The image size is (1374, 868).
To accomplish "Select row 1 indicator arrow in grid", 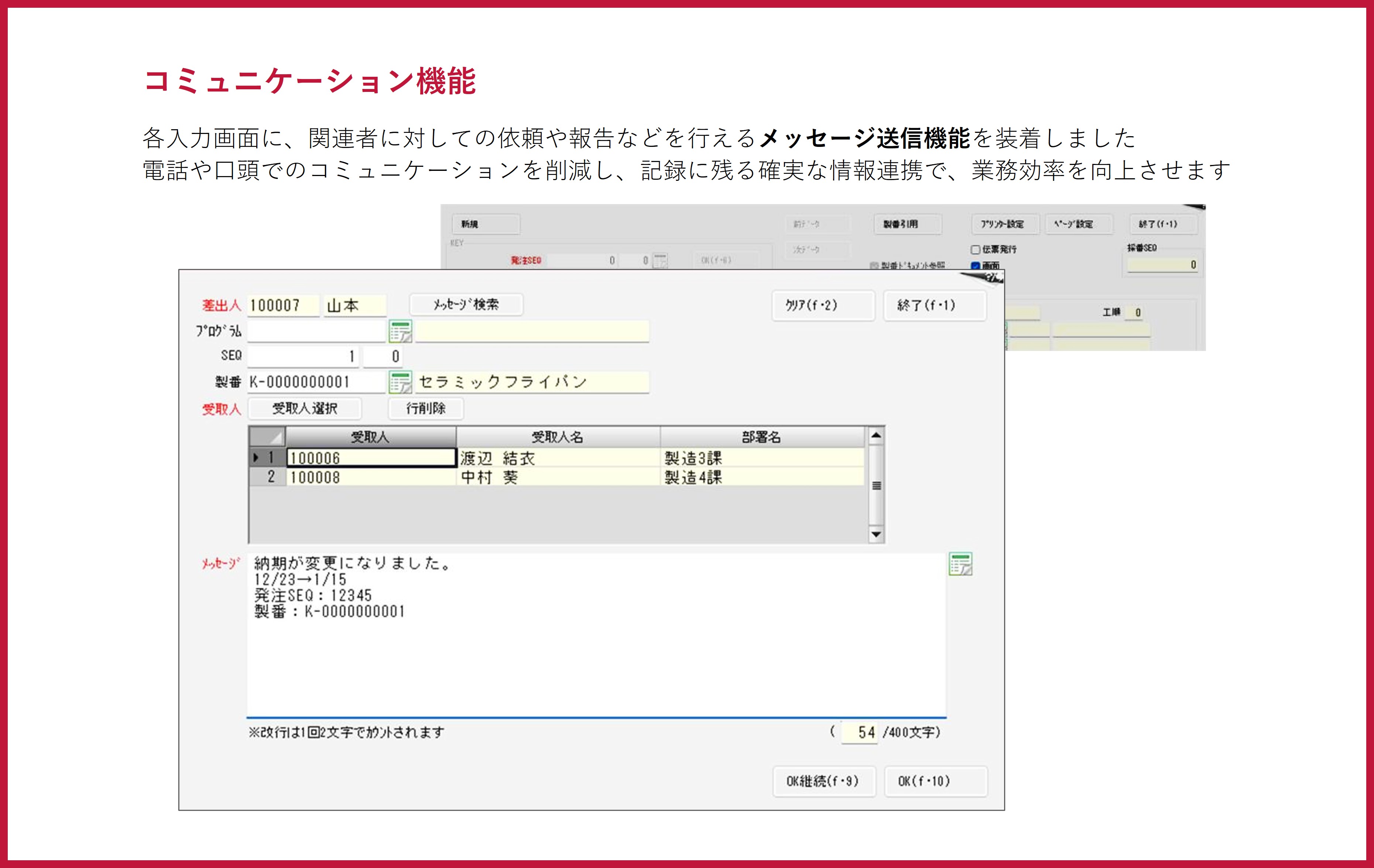I will 256,457.
